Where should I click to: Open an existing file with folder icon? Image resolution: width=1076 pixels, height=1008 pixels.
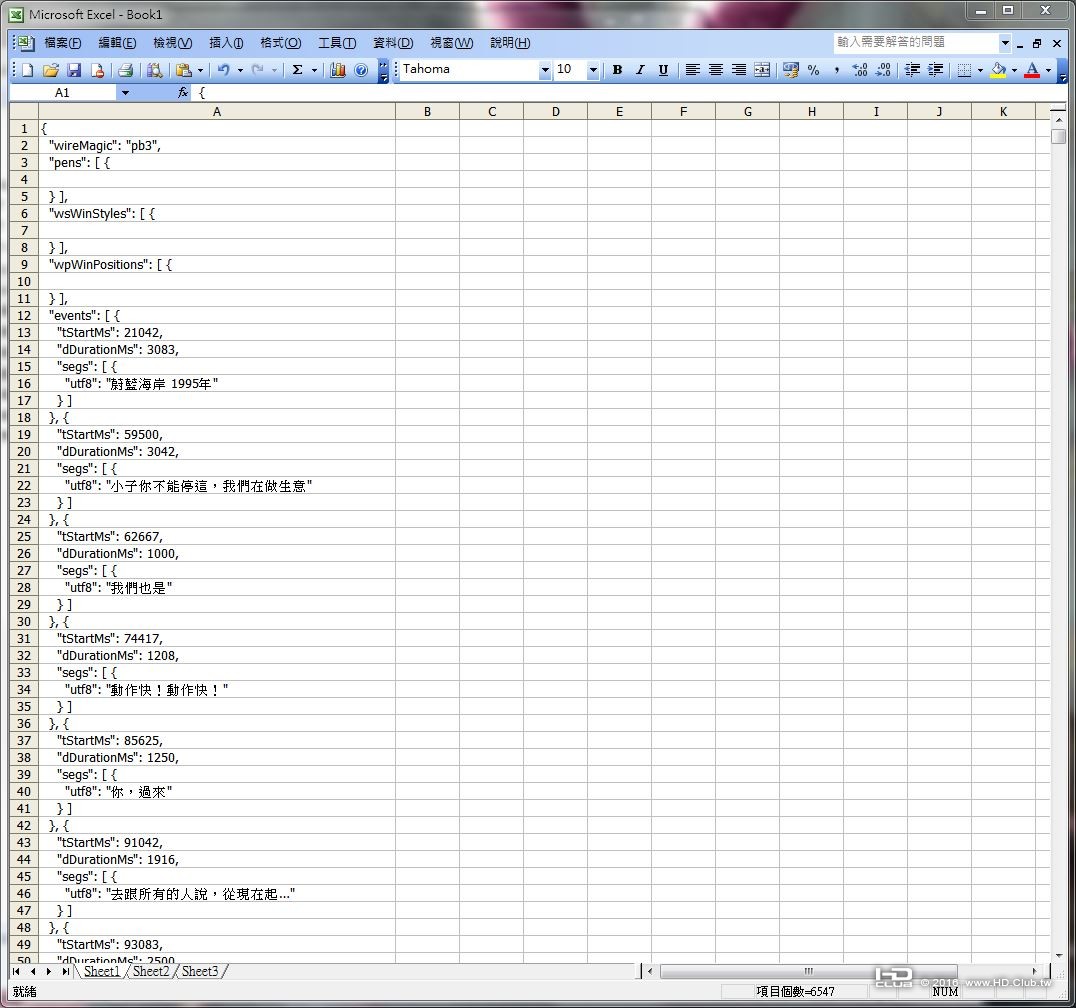(50, 70)
